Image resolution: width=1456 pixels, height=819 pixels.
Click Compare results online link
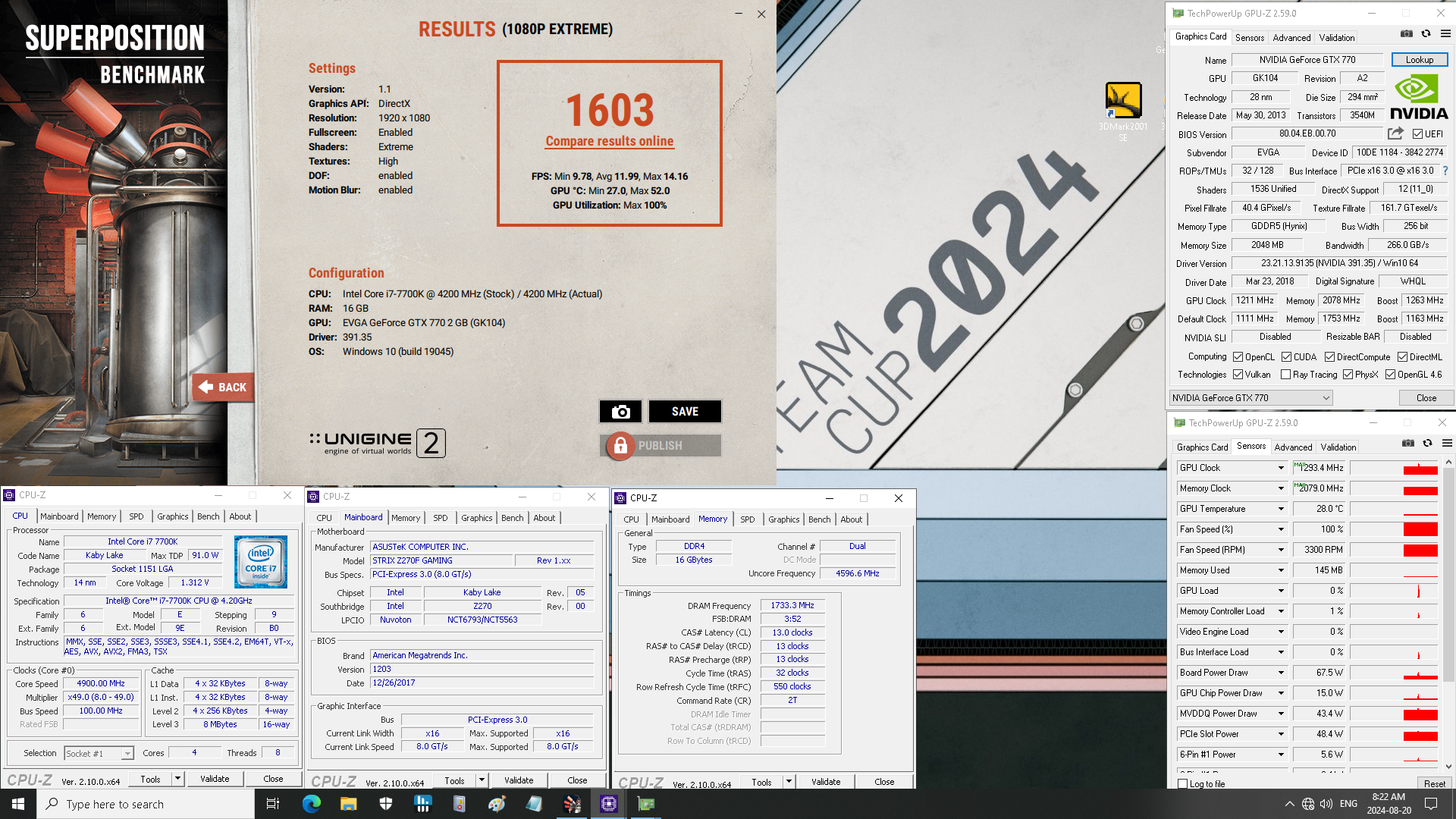(x=610, y=141)
